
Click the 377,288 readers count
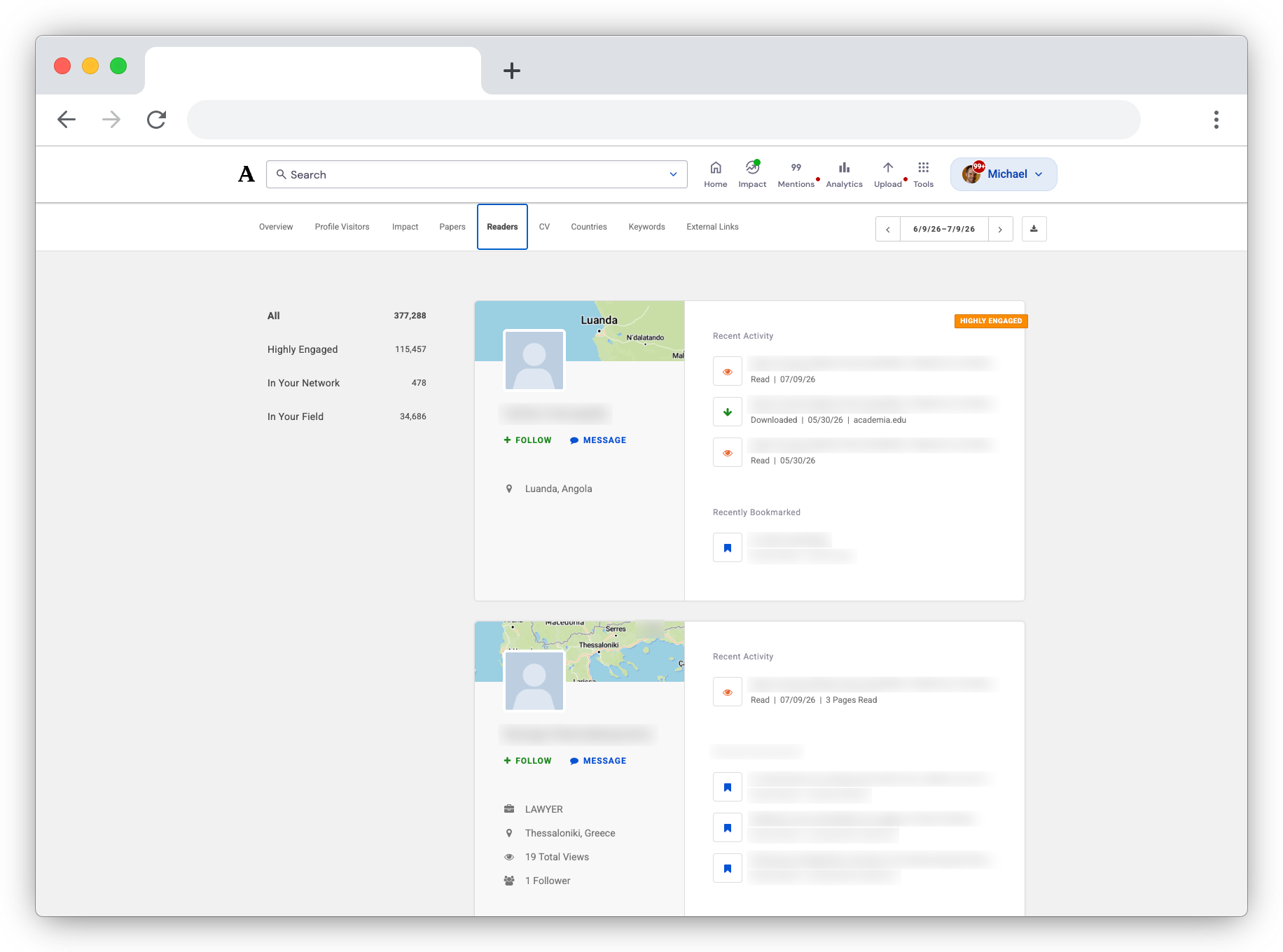410,316
